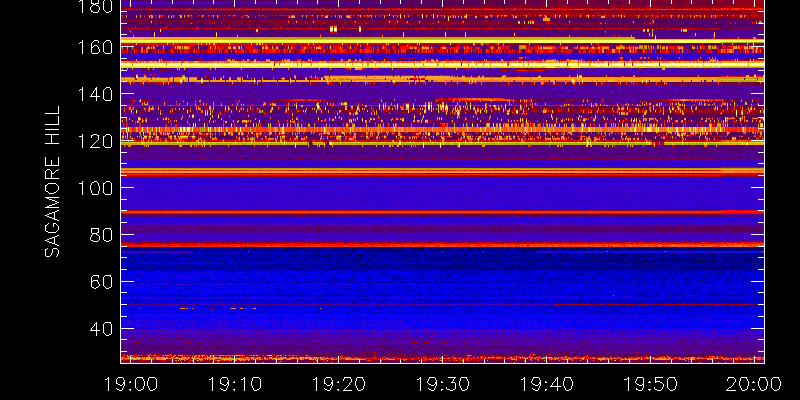Click the 80 frequency axis label
Screen dimensions: 800x400
pos(102,235)
